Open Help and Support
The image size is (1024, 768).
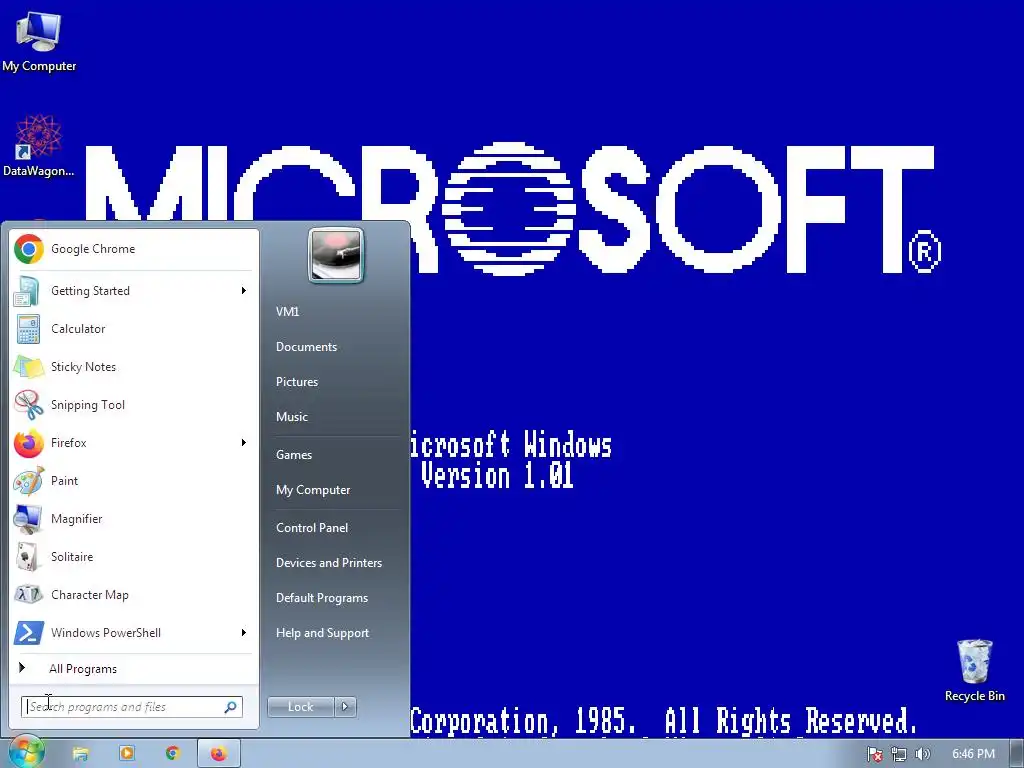(x=323, y=633)
